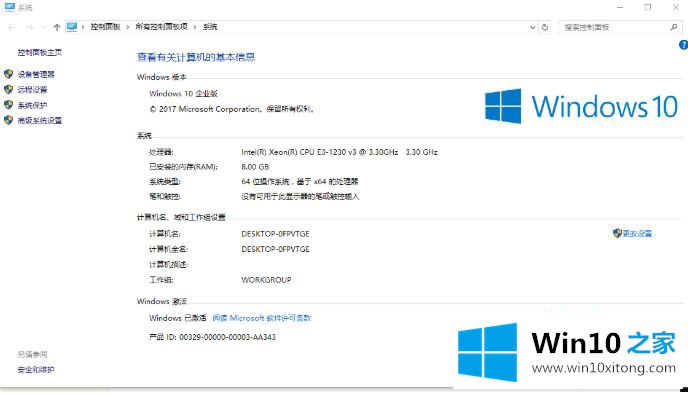Maximize the system window

(x=648, y=7)
